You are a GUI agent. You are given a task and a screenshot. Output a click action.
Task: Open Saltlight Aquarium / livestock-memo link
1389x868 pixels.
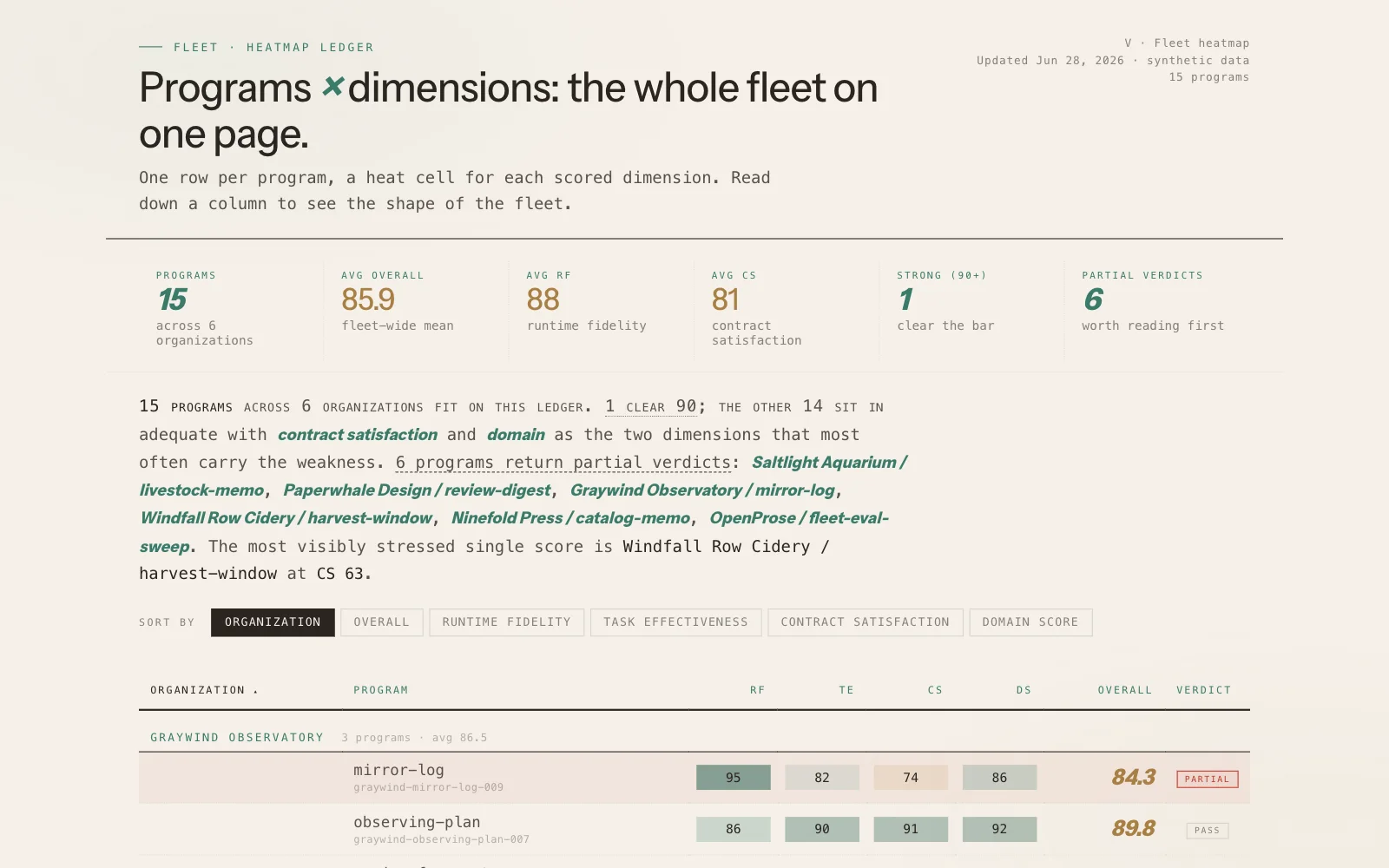(x=523, y=476)
